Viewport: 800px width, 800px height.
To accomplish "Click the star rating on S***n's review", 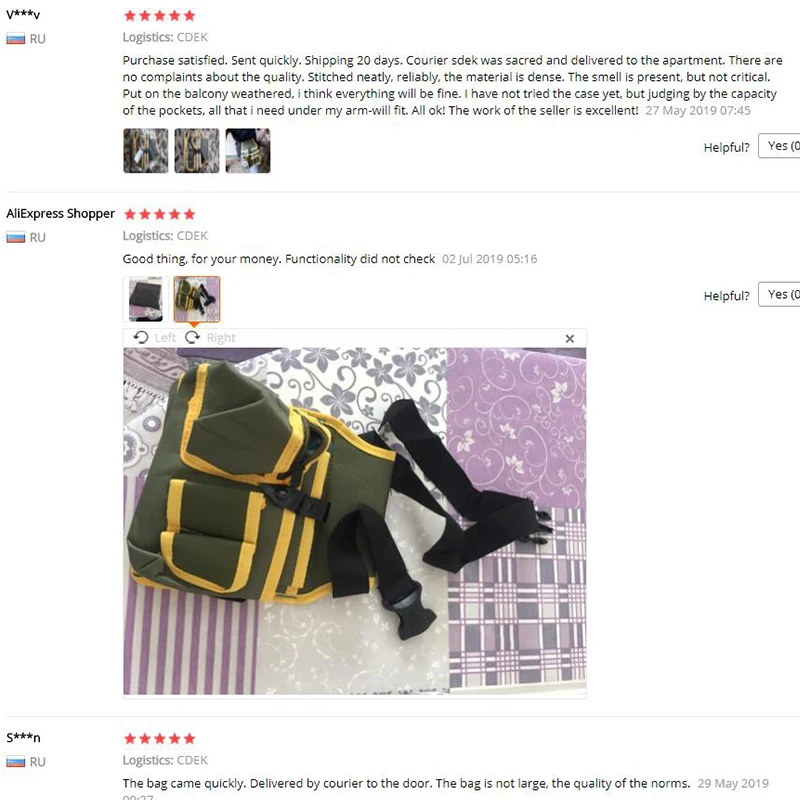I will [160, 739].
